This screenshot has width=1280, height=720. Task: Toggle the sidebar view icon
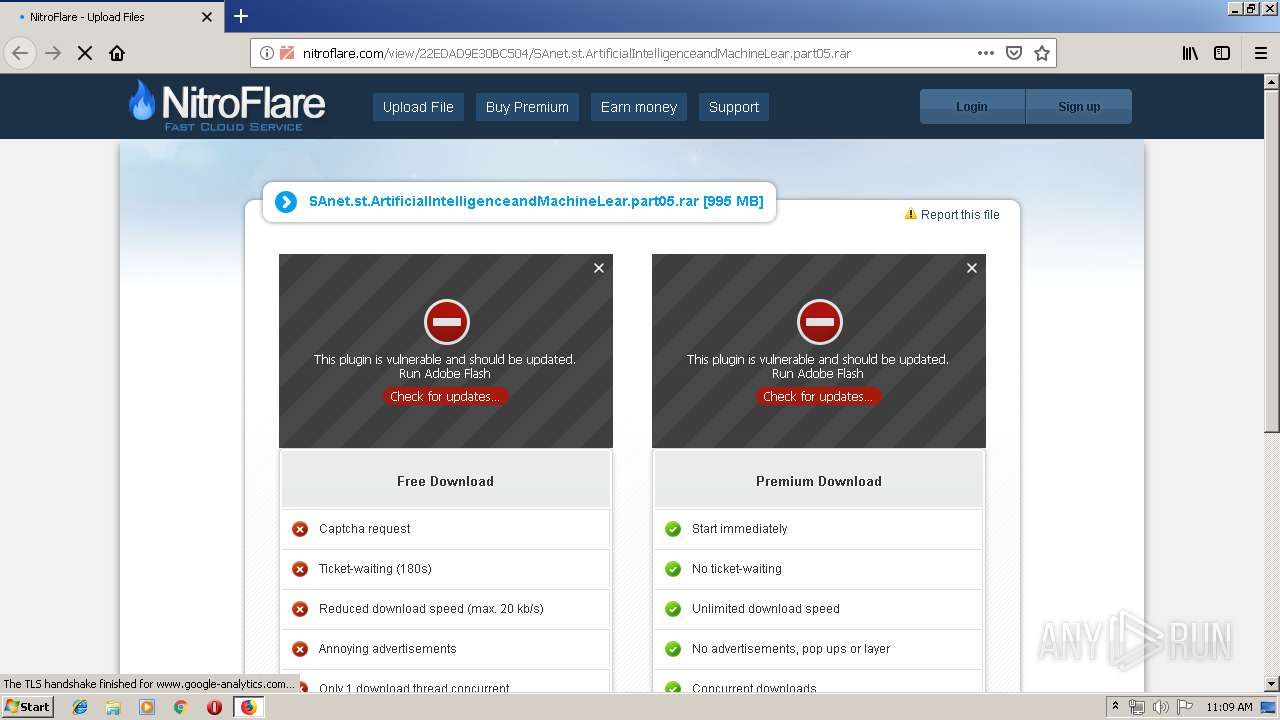coord(1222,53)
